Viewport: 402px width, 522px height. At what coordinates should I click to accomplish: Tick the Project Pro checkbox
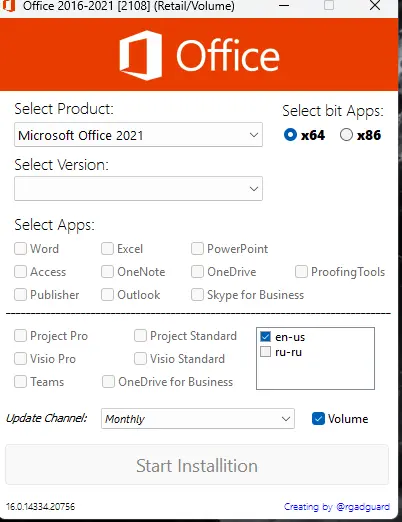pos(20,335)
